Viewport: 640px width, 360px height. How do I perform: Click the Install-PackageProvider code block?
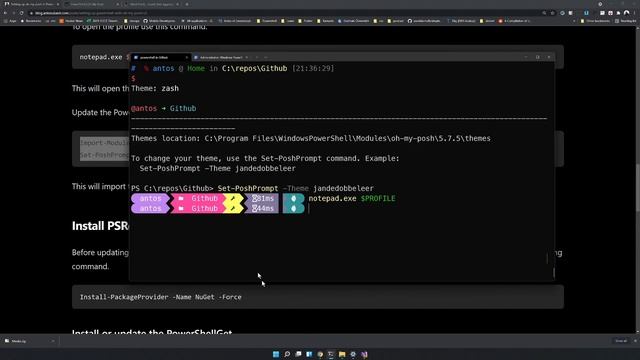click(318, 297)
